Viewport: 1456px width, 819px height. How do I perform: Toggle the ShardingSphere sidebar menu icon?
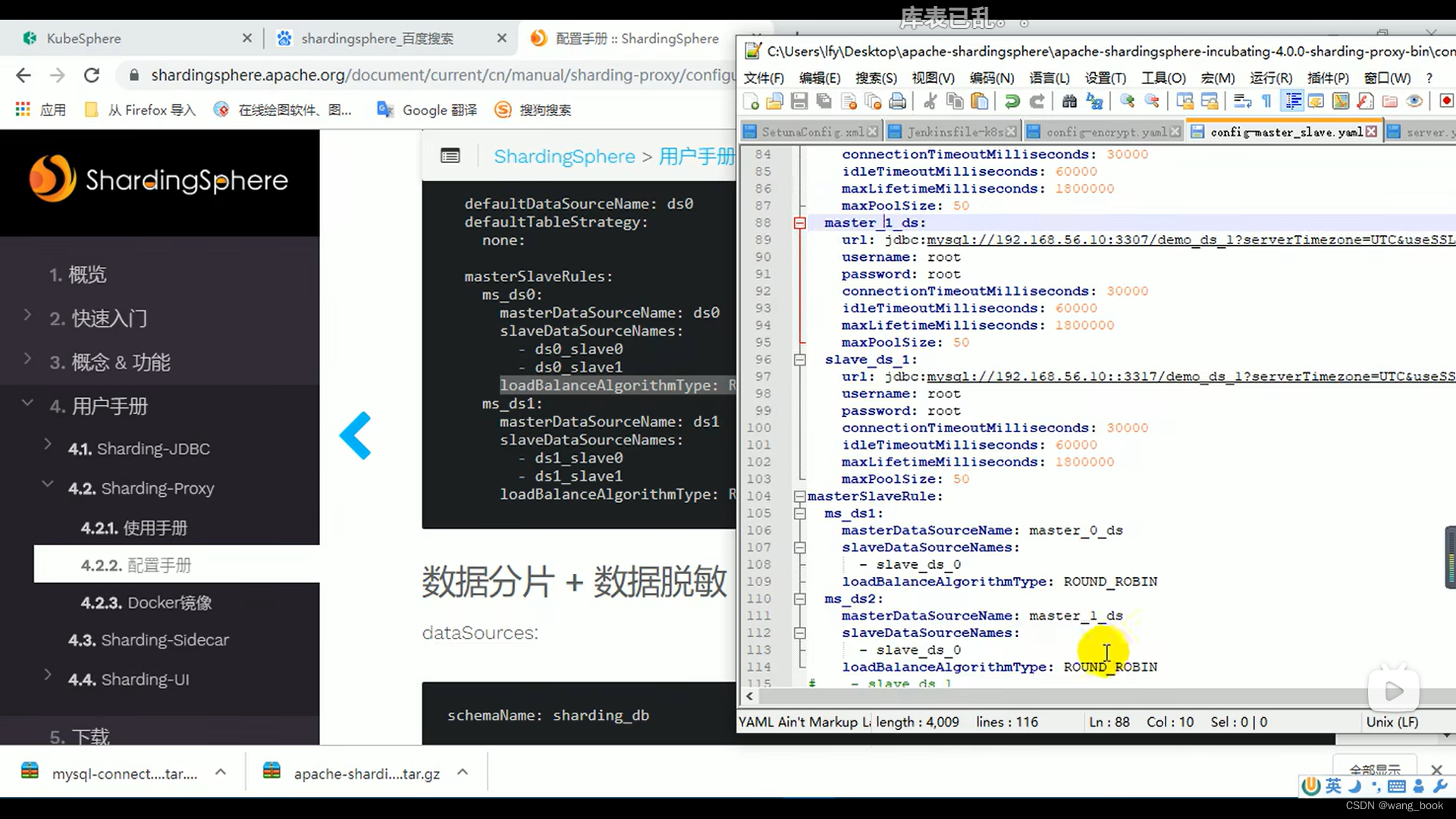click(450, 156)
